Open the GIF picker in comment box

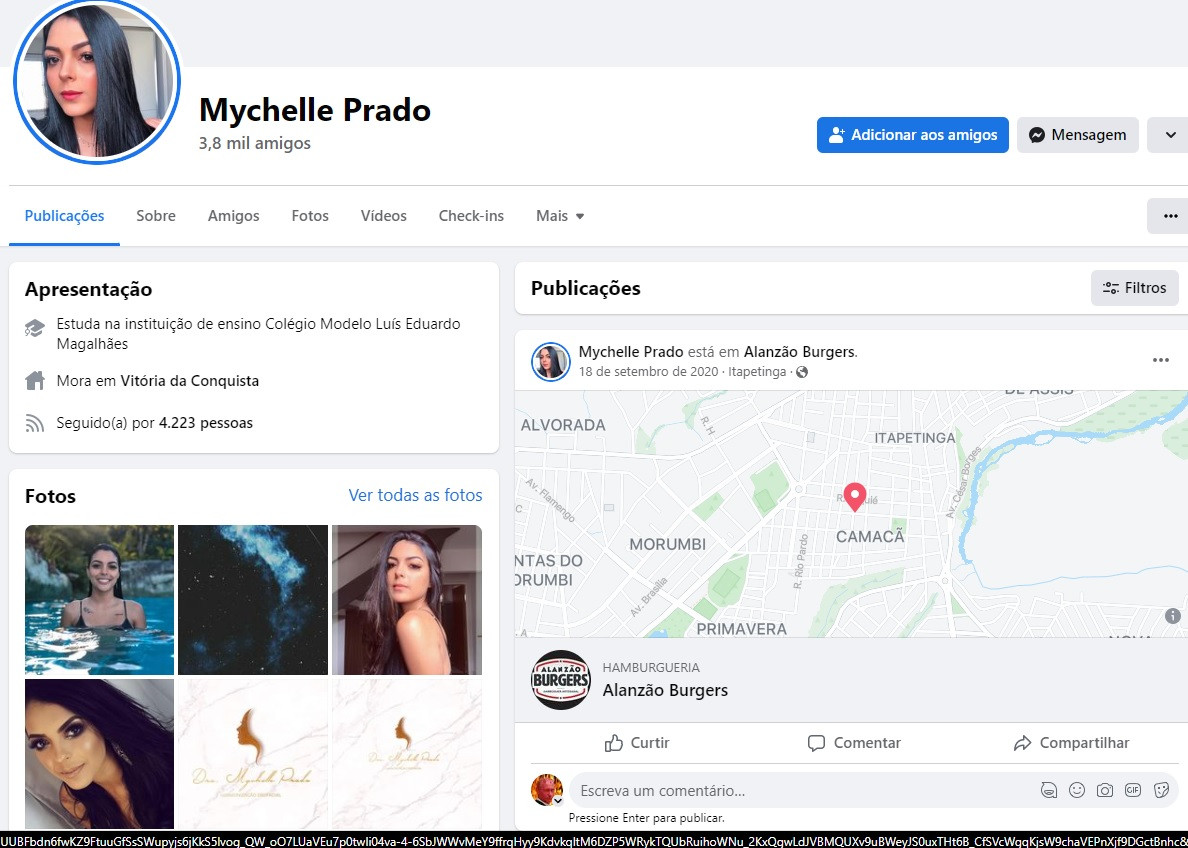point(1133,790)
